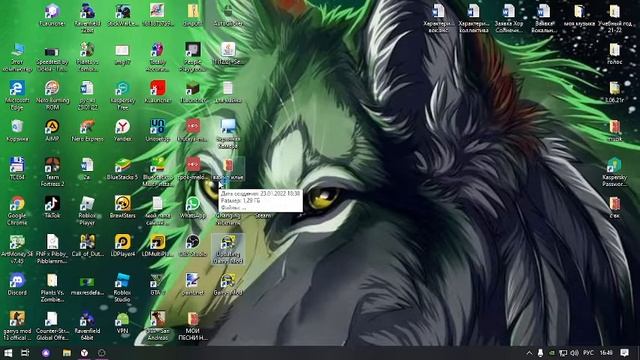Image resolution: width=640 pixels, height=360 pixels.
Task: Open File Explorer from the taskbar
Action: tap(67, 353)
